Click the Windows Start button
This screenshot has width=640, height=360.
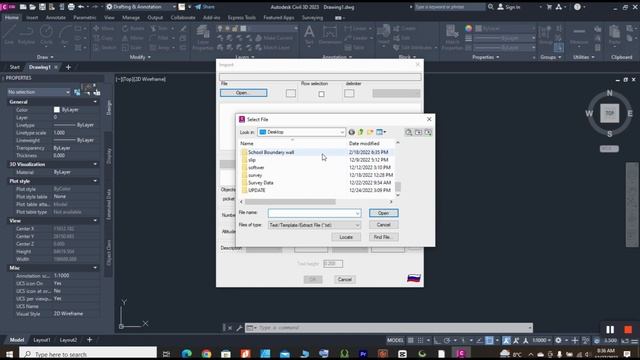pyautogui.click(x=9, y=354)
